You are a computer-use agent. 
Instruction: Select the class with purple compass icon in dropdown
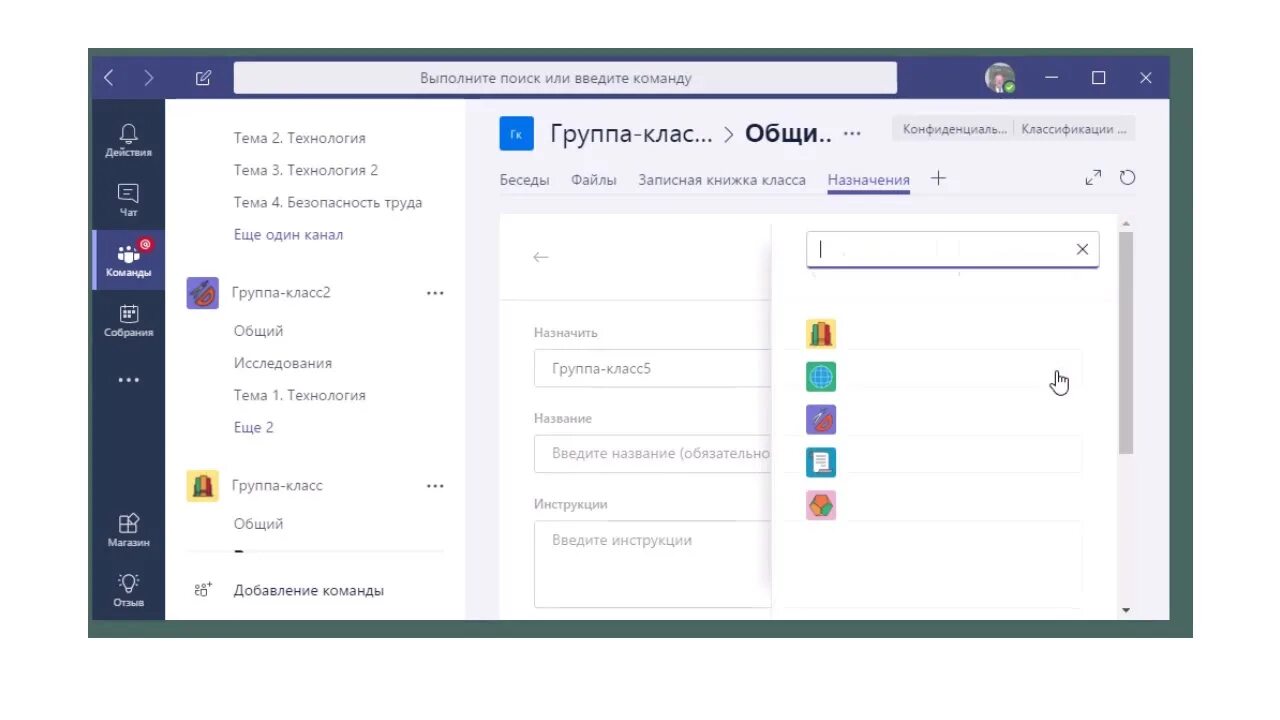821,420
